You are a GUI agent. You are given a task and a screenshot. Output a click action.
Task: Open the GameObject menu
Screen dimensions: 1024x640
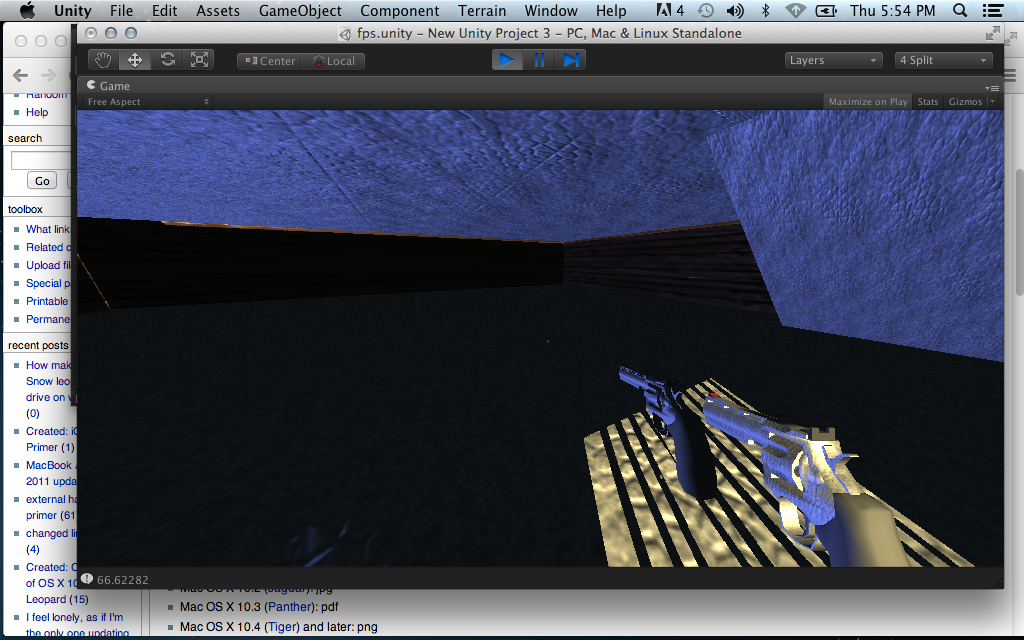click(x=299, y=11)
